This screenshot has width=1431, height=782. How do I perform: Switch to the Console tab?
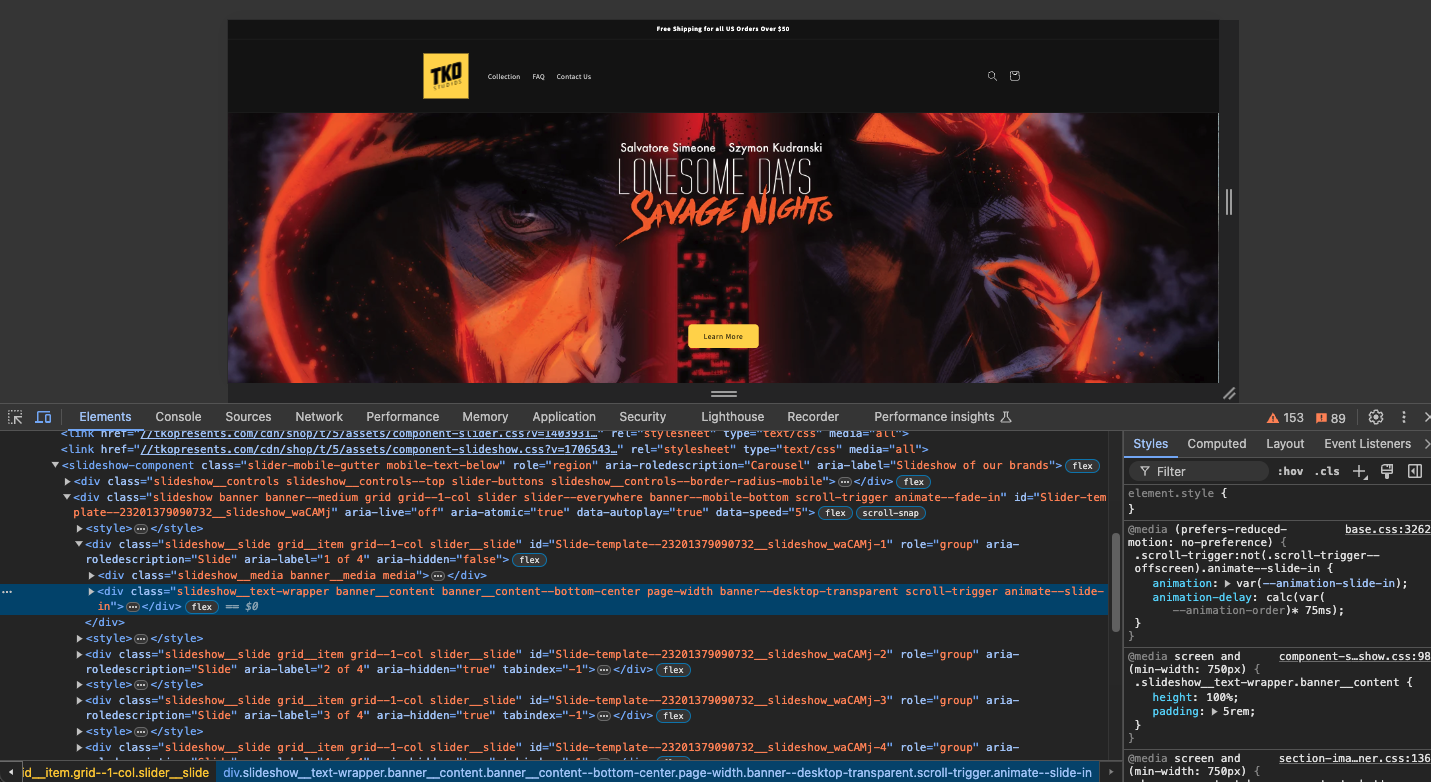178,416
